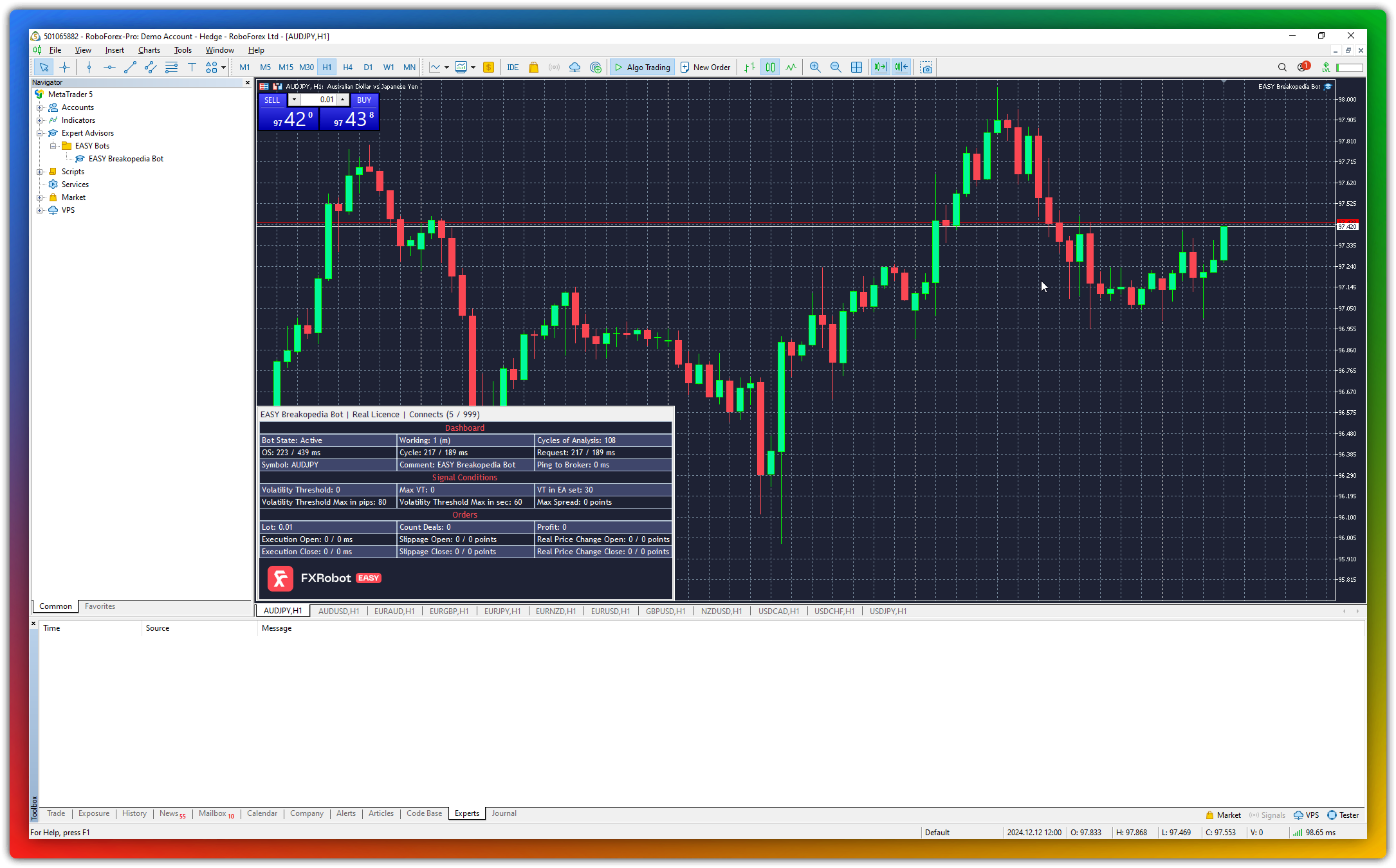Collapse the Expert Advisors node
1396x868 pixels.
40,133
